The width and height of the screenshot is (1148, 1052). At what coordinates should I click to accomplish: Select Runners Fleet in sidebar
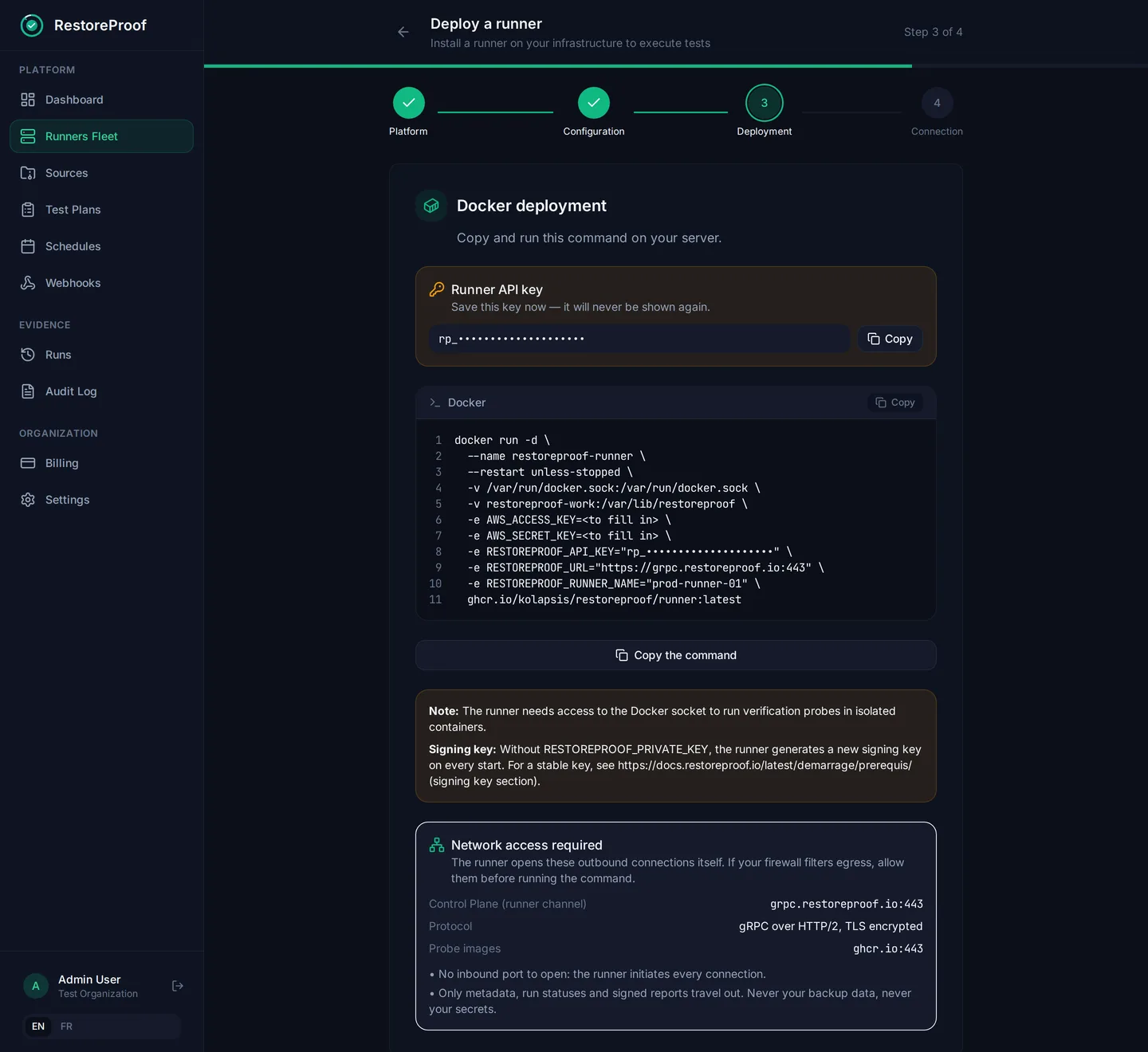point(101,136)
